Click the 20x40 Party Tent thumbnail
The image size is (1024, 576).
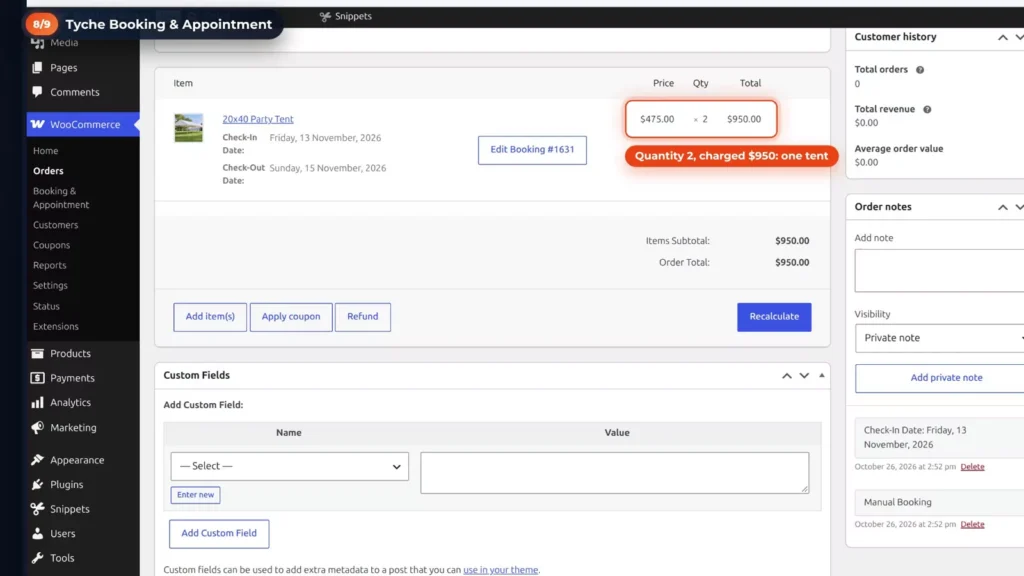tap(188, 128)
